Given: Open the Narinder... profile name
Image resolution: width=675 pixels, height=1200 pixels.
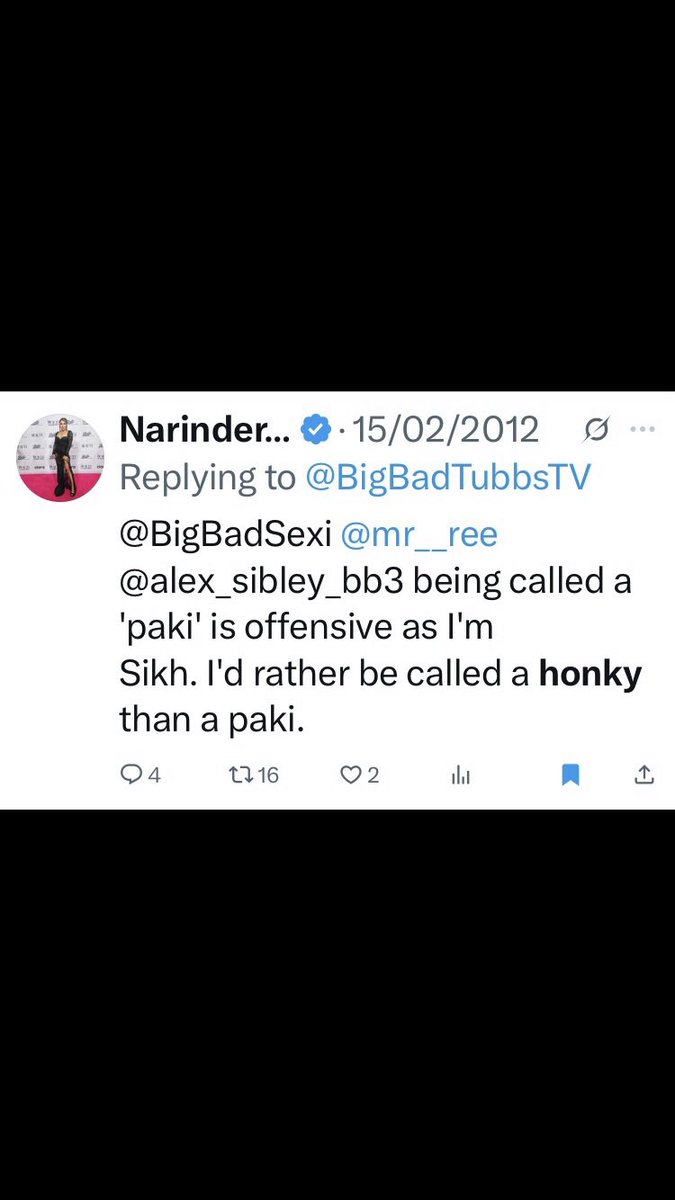Looking at the screenshot, I should [206, 430].
